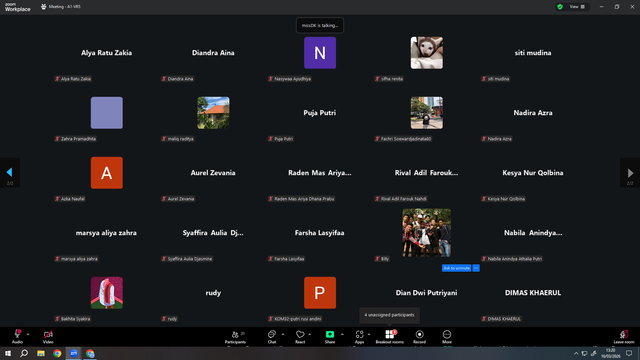Select Bakhita Syakira's illustrated avatar
Image resolution: width=640 pixels, height=360 pixels.
pyautogui.click(x=107, y=293)
